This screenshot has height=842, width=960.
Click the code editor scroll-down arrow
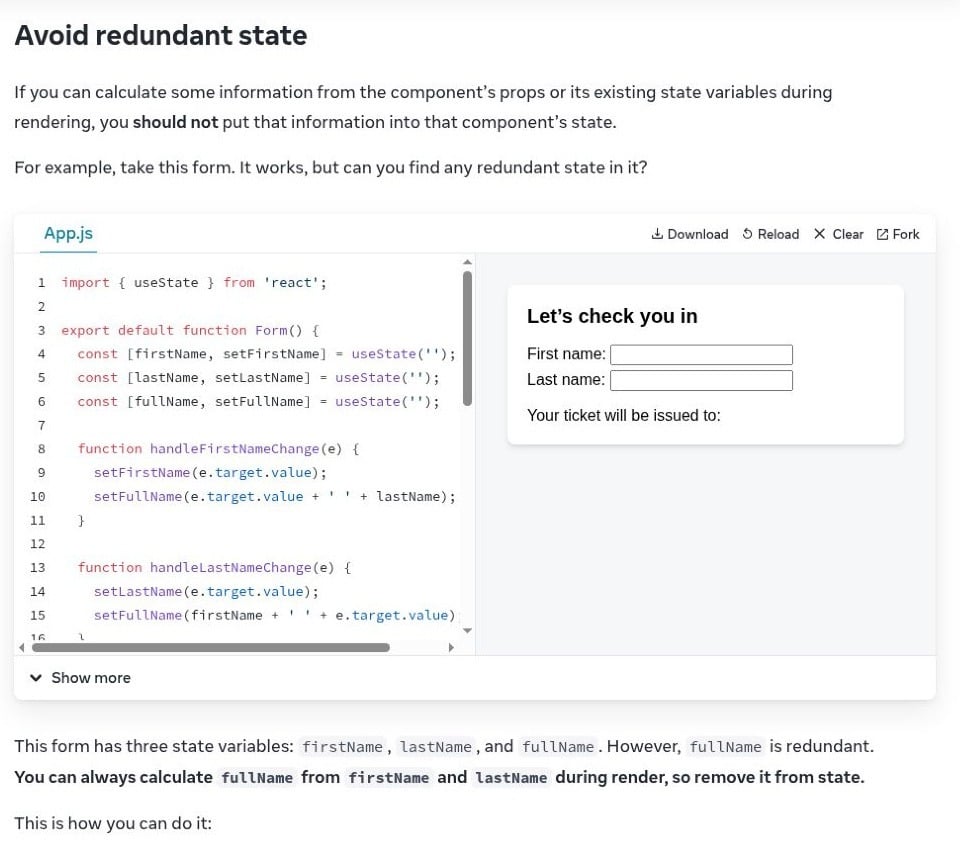pyautogui.click(x=468, y=630)
